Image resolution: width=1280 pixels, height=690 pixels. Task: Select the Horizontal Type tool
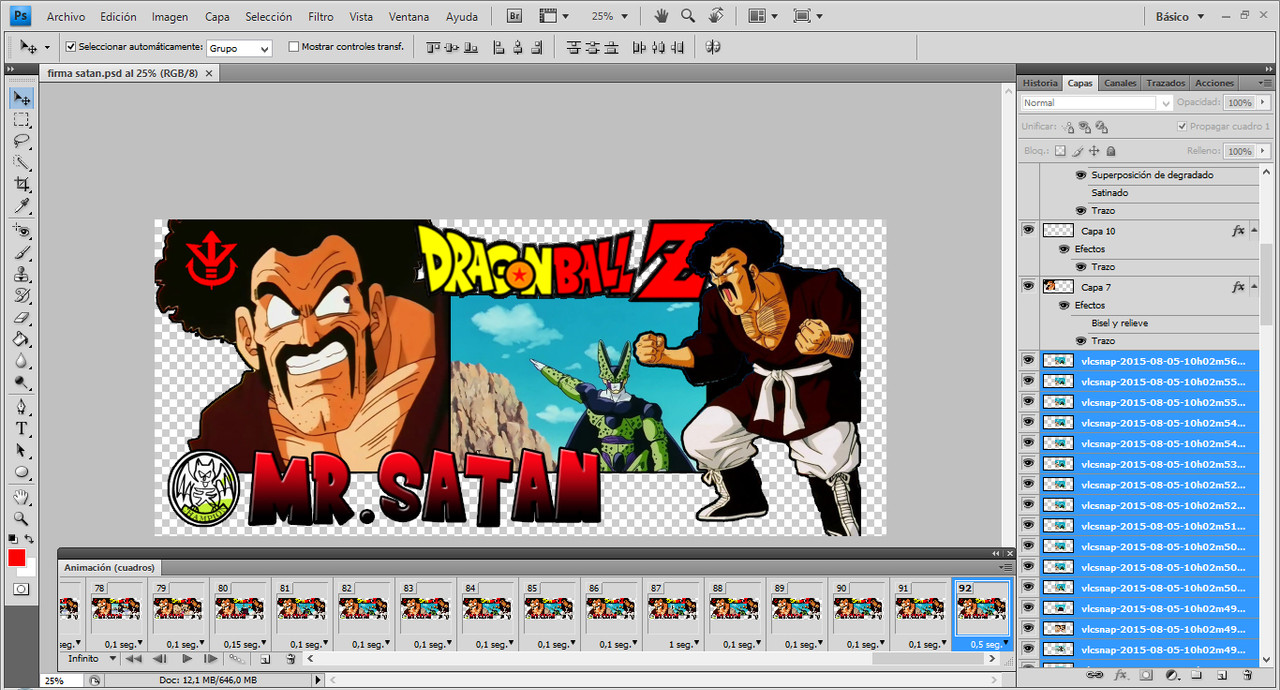tap(21, 428)
